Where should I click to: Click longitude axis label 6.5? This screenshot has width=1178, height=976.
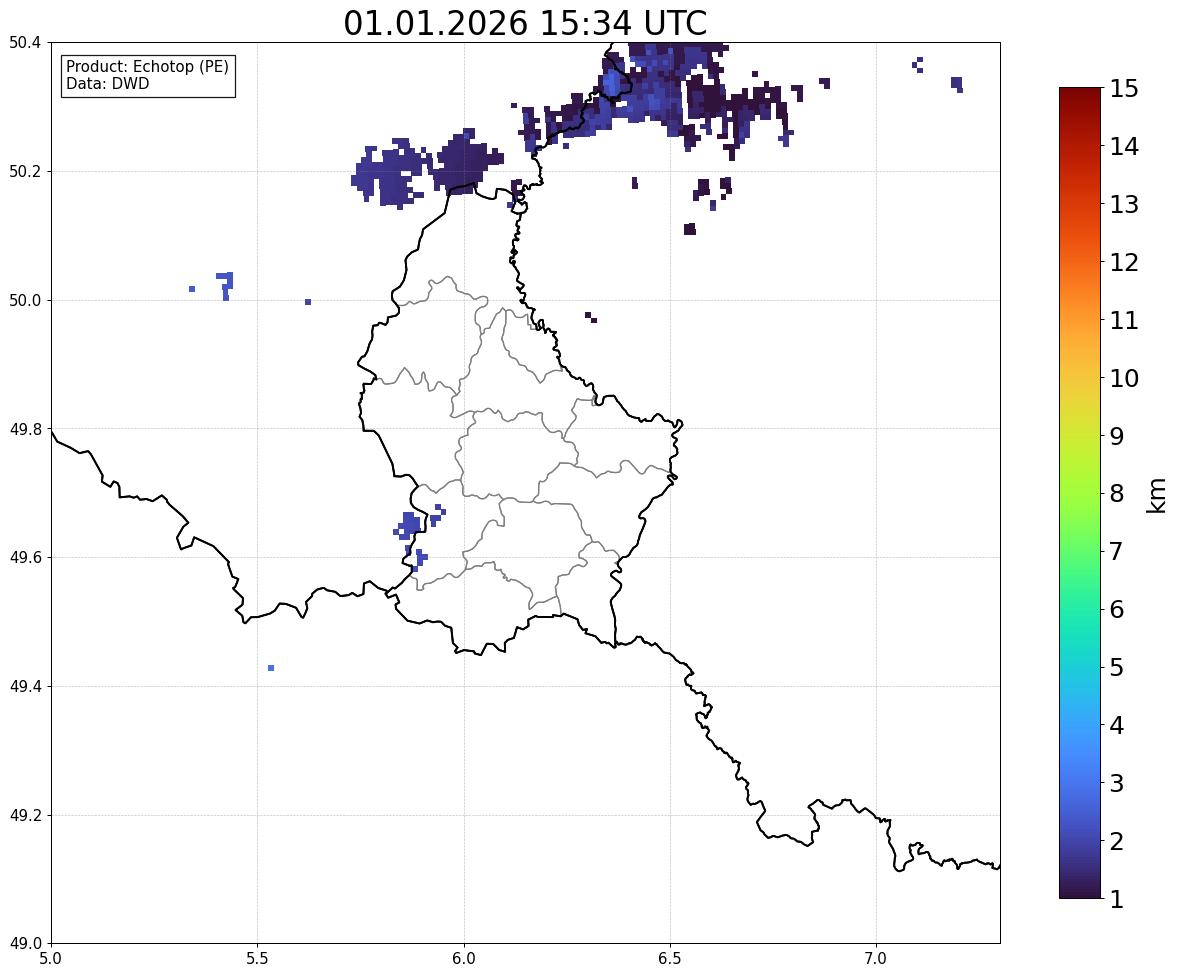pyautogui.click(x=669, y=959)
